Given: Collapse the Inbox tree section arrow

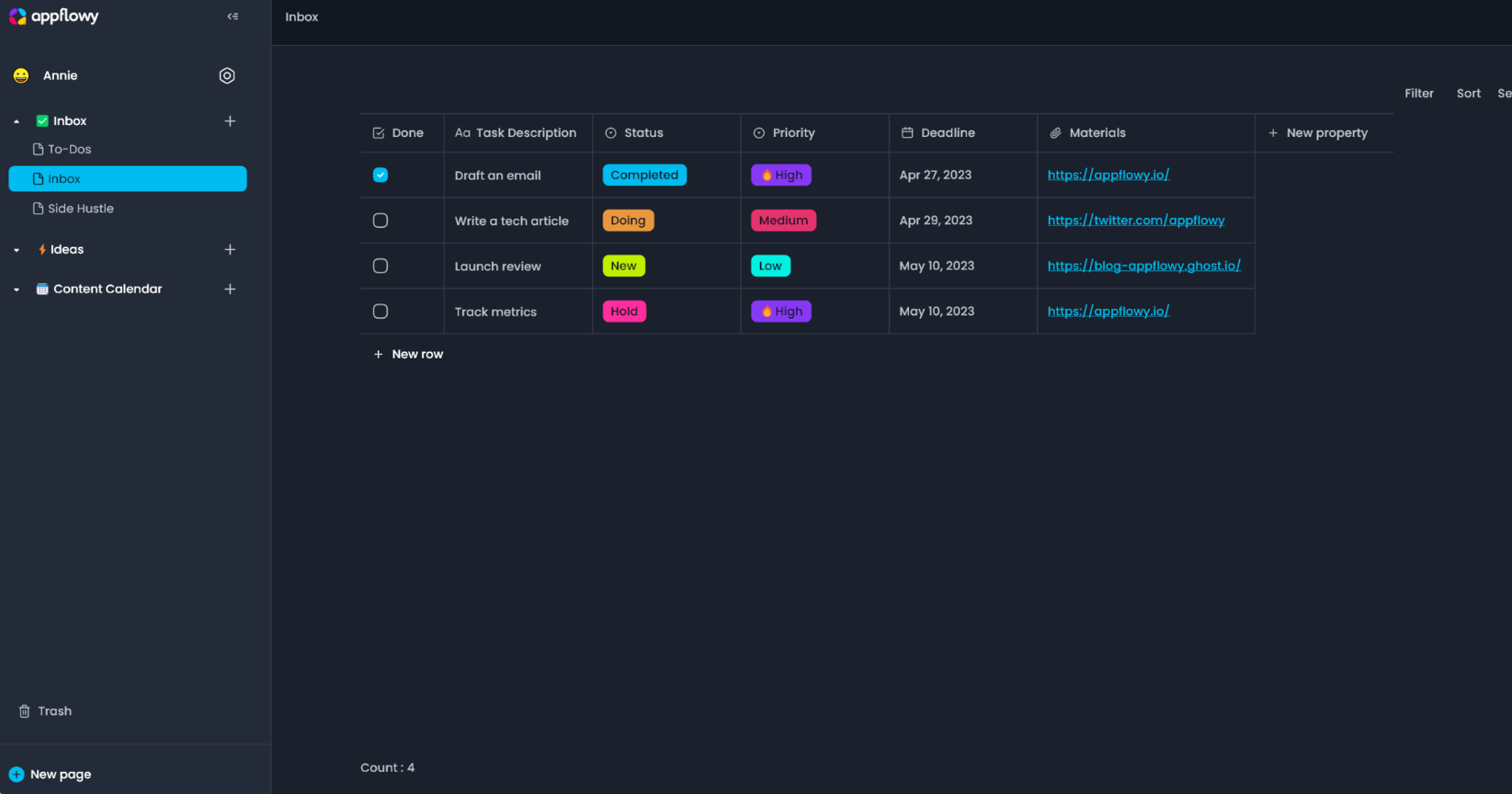Looking at the screenshot, I should [x=17, y=121].
